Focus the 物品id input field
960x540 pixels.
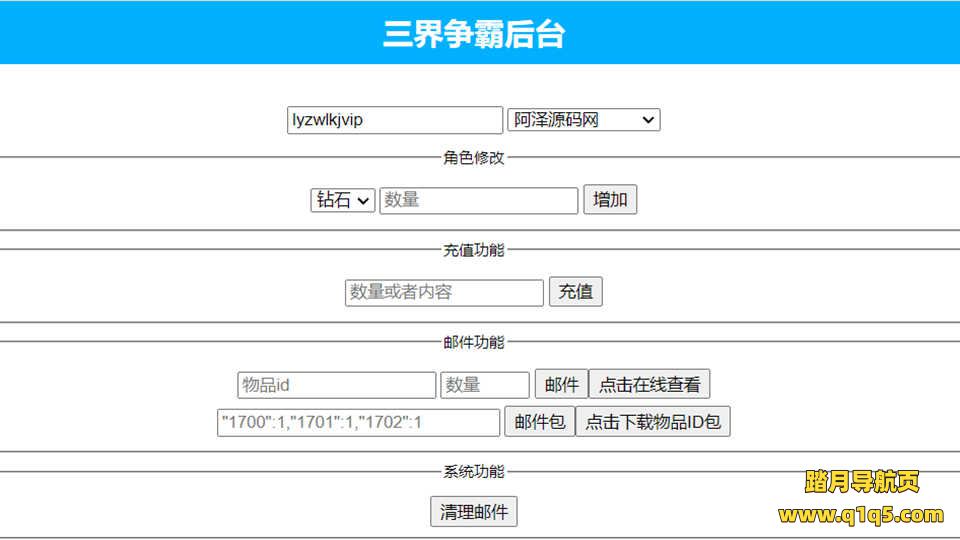(336, 385)
